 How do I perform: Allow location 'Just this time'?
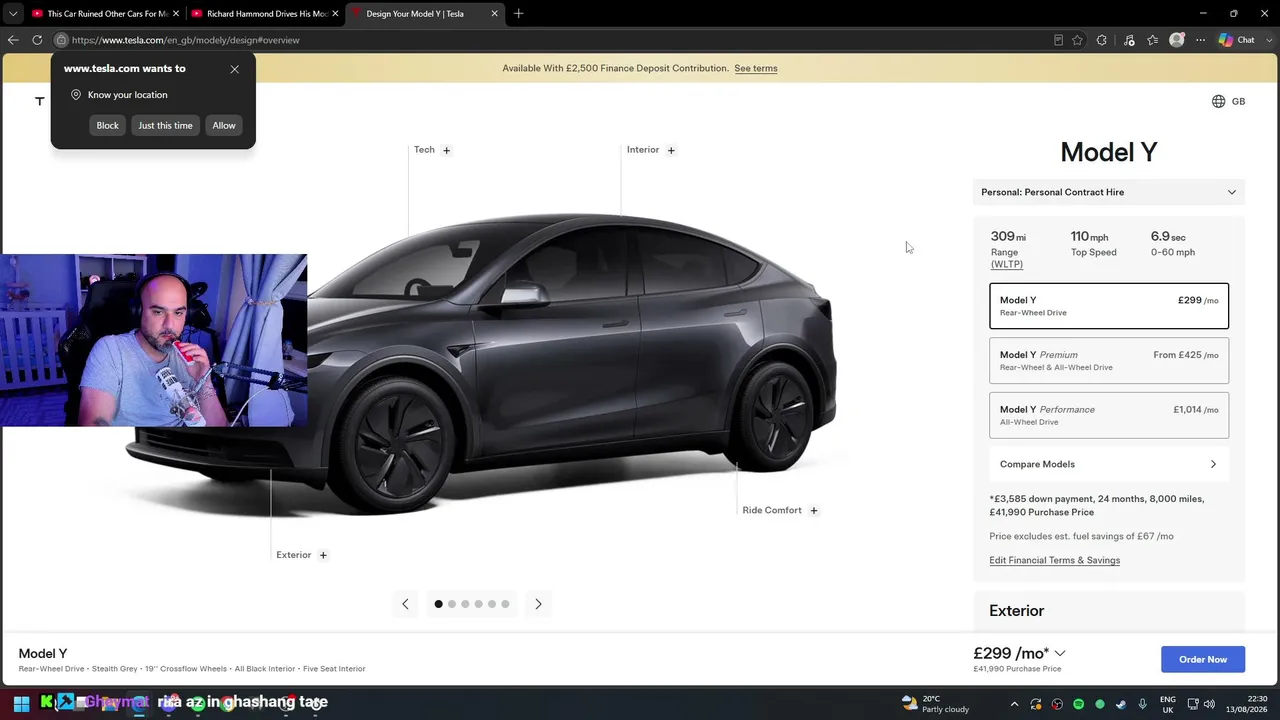tap(165, 126)
